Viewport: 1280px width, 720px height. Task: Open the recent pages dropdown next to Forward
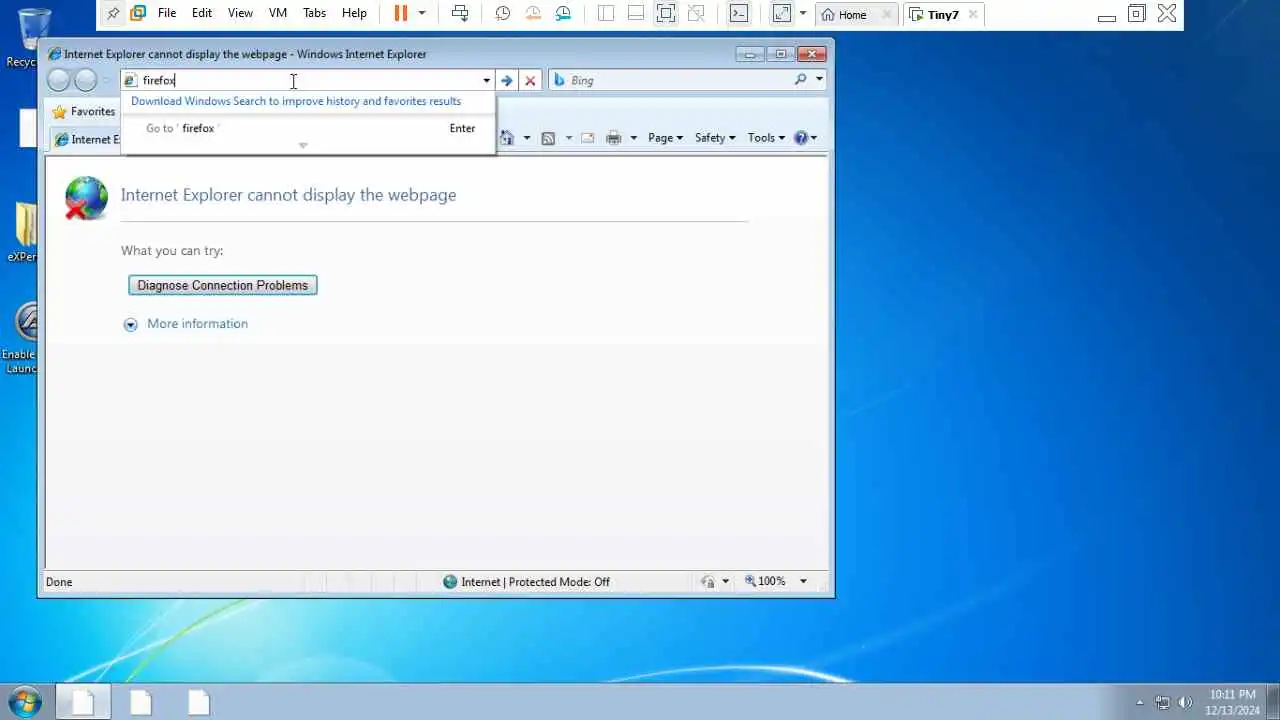coord(106,80)
